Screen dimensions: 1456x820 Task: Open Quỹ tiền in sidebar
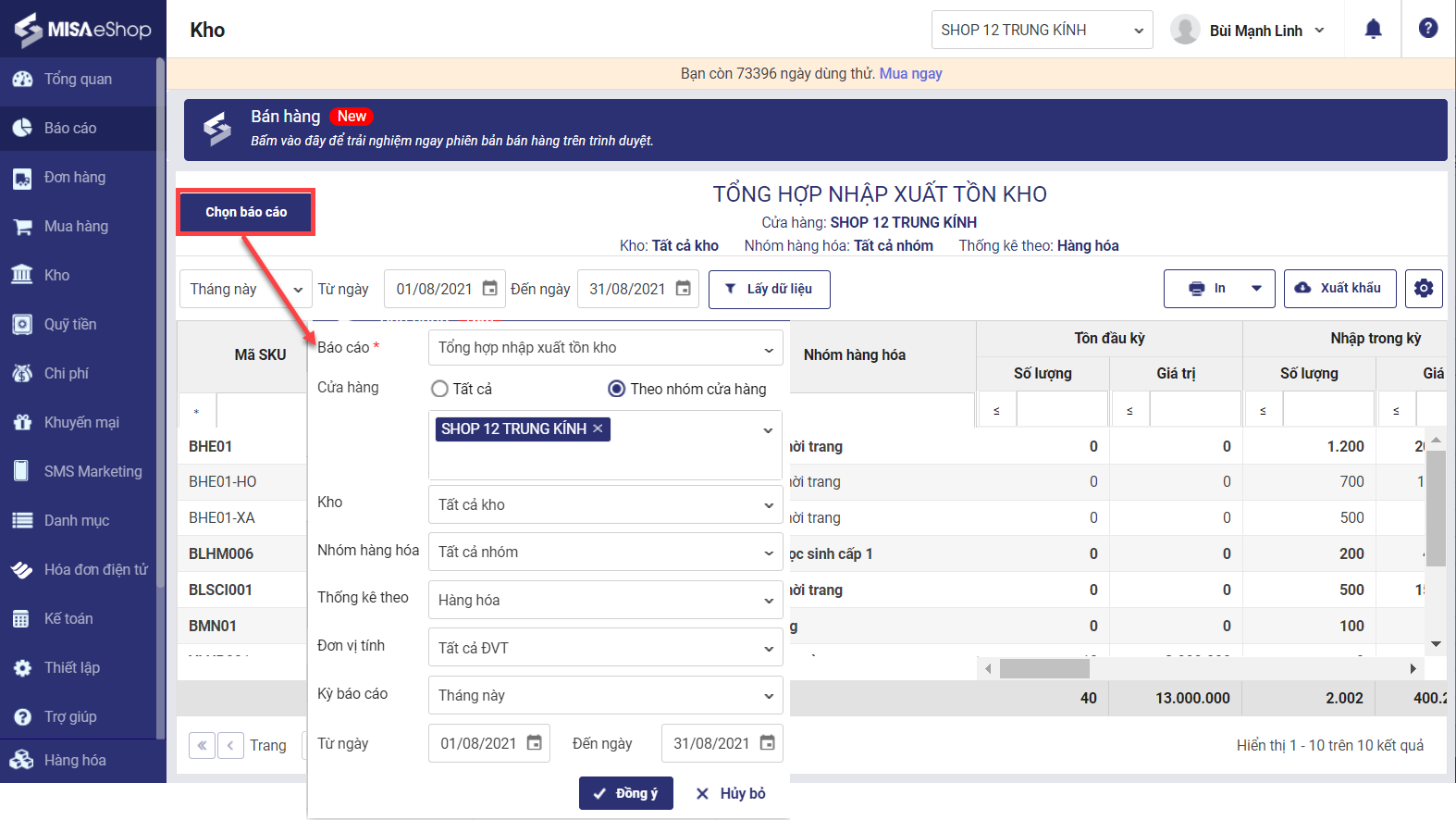tap(78, 324)
